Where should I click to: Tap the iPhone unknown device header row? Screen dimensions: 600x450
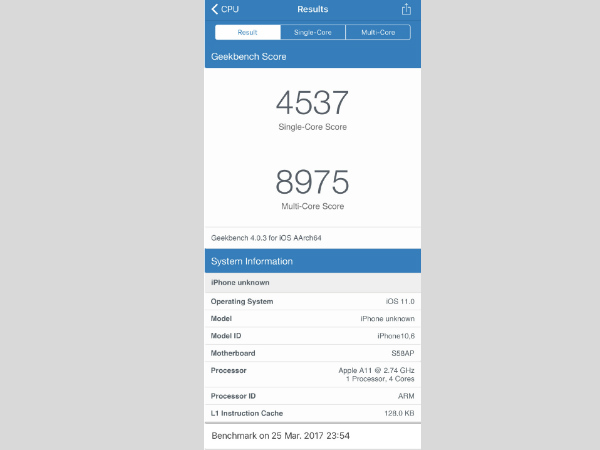pos(313,282)
